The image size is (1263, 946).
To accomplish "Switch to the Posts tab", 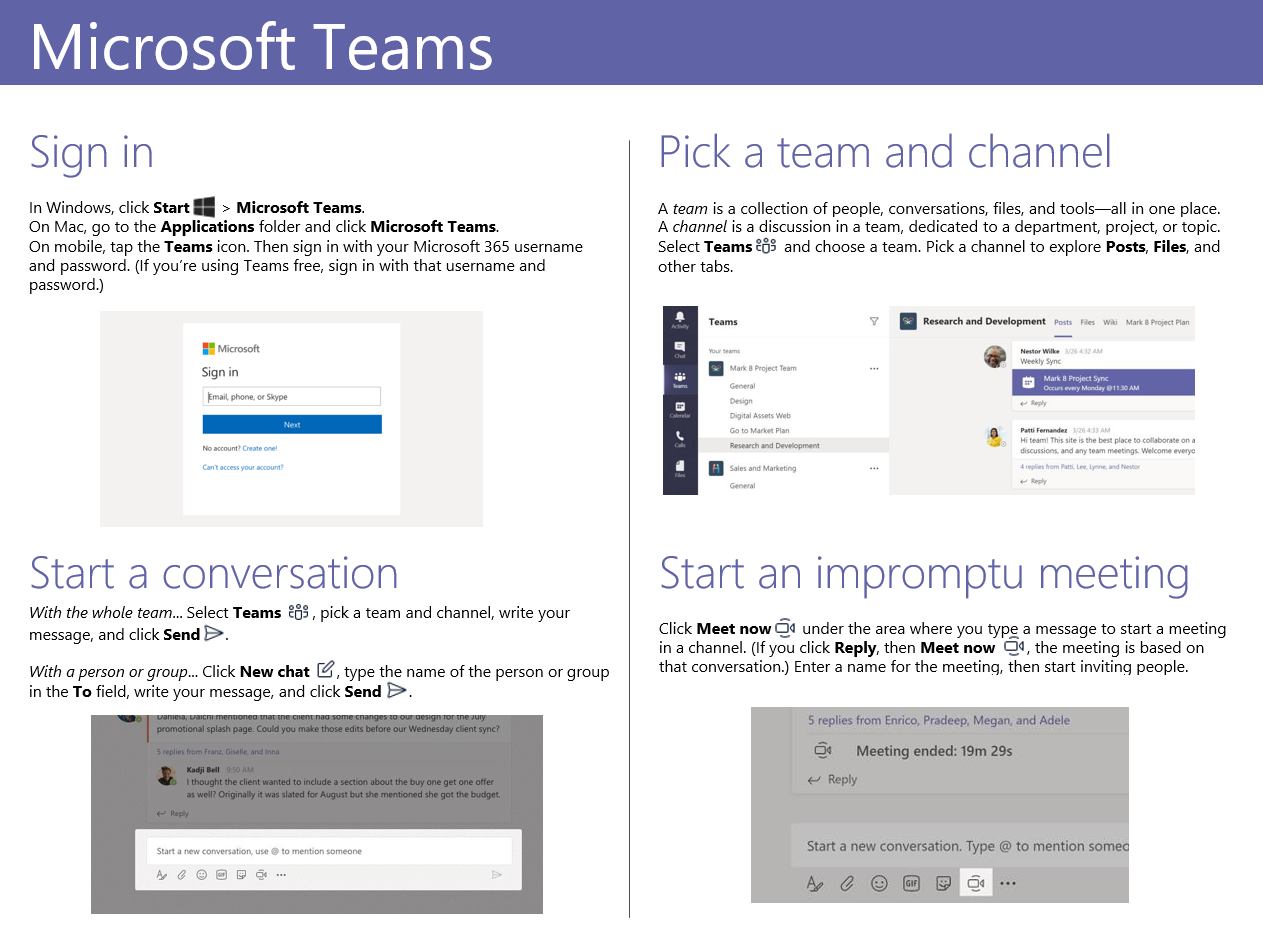I will click(1063, 322).
